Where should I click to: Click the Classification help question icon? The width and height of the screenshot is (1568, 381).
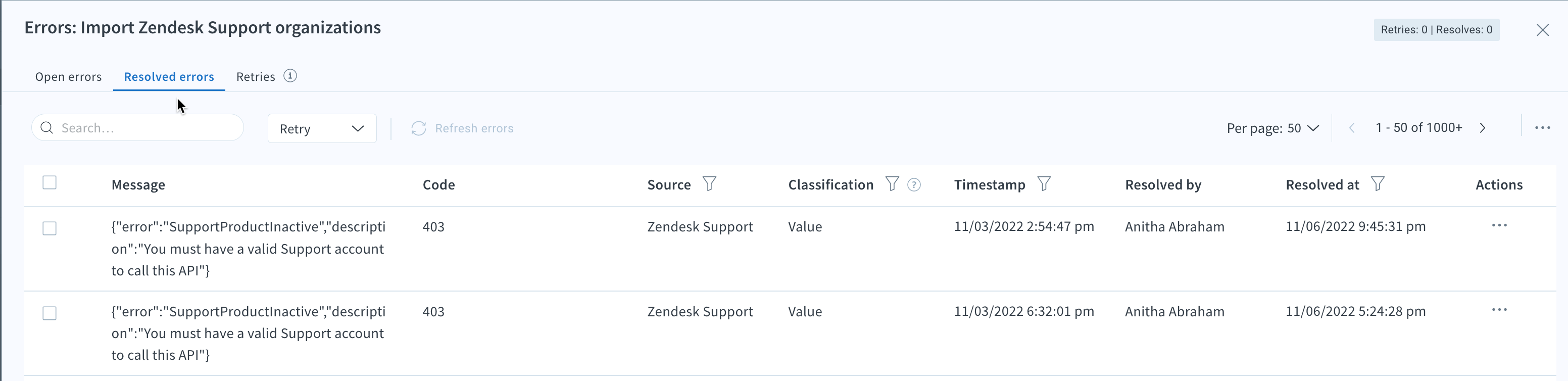tap(914, 185)
